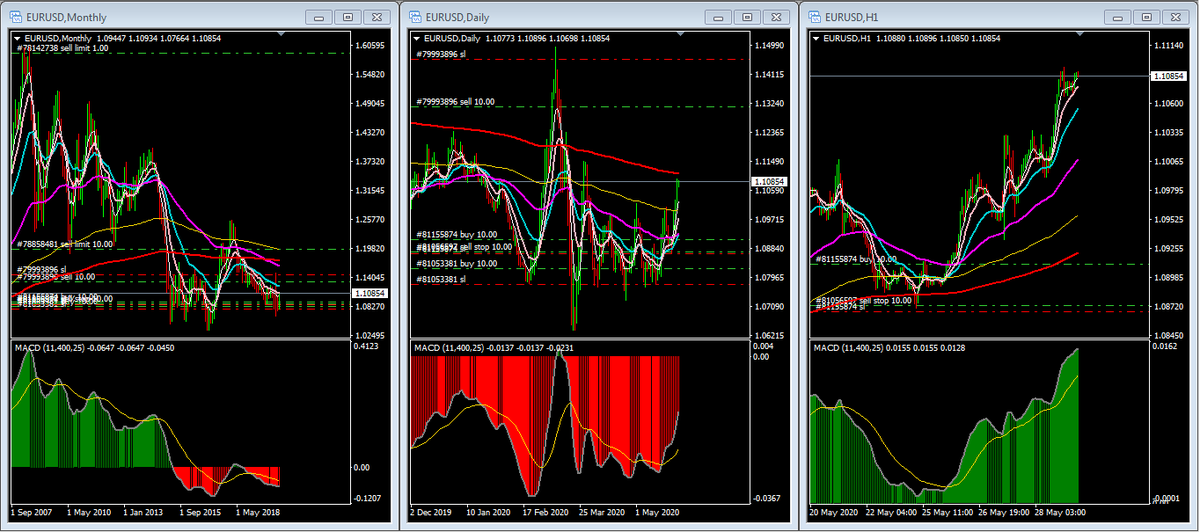Image resolution: width=1200 pixels, height=532 pixels.
Task: Click the chart shift triangle on Daily chart
Action: tap(681, 36)
